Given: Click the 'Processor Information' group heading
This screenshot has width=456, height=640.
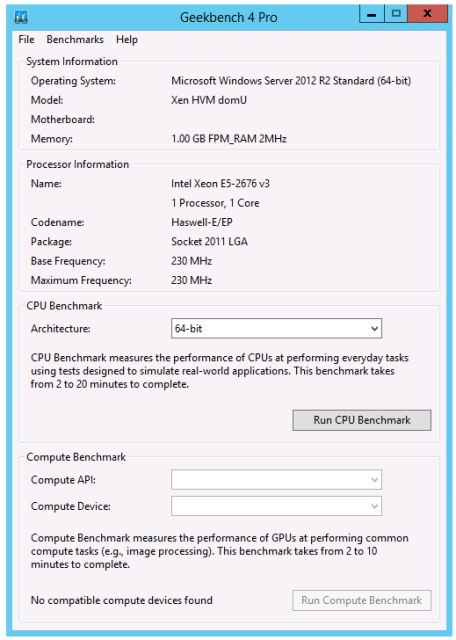Looking at the screenshot, I should 78,164.
